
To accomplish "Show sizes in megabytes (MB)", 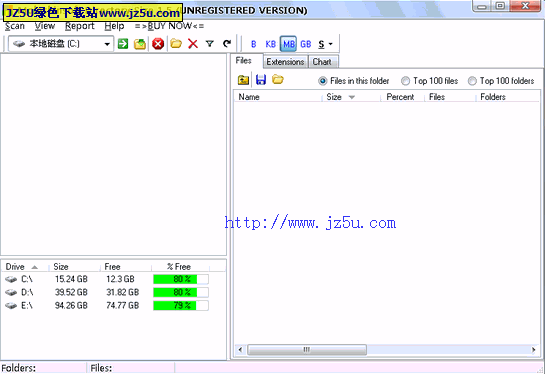I will [288, 44].
